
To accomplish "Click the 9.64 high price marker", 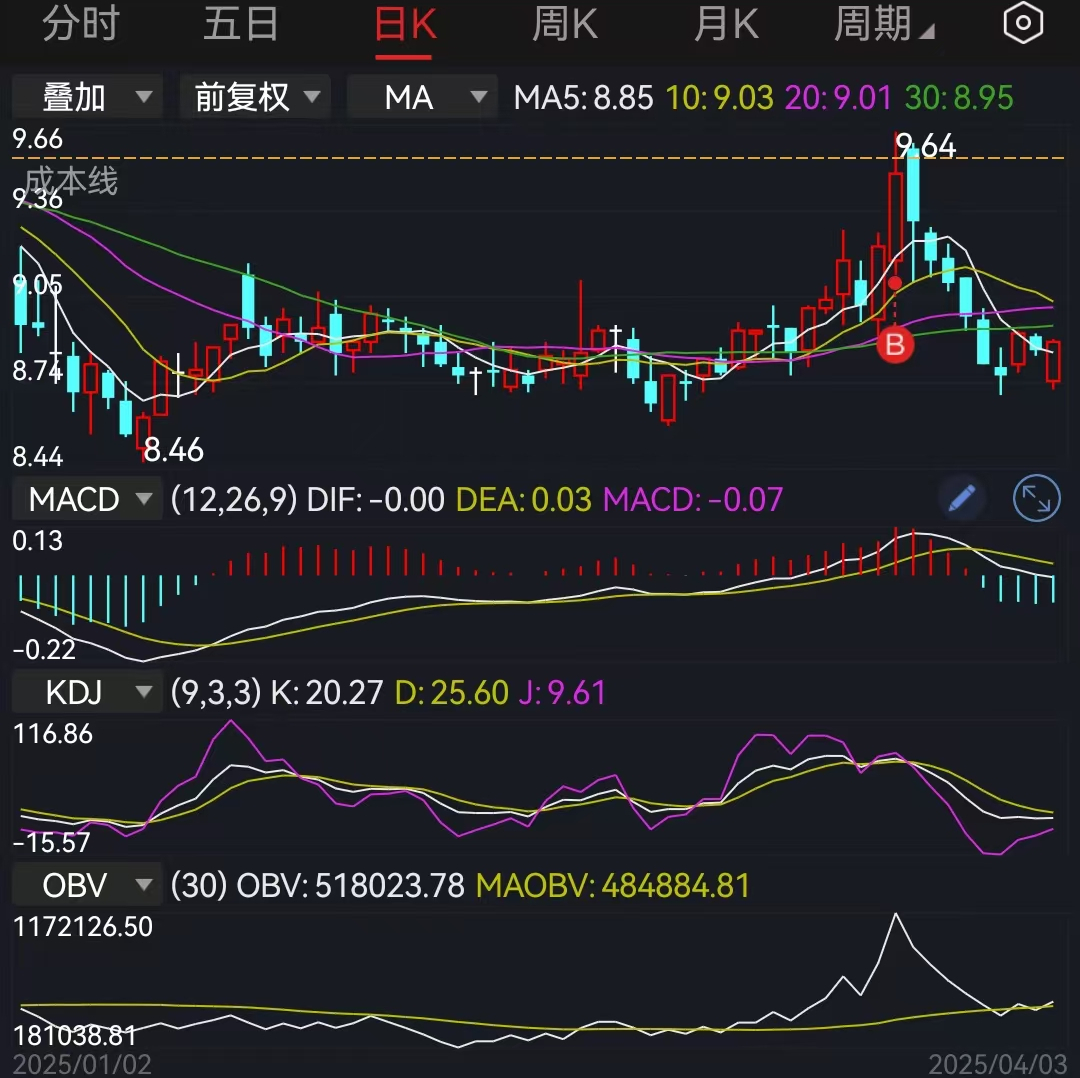I will pos(923,146).
